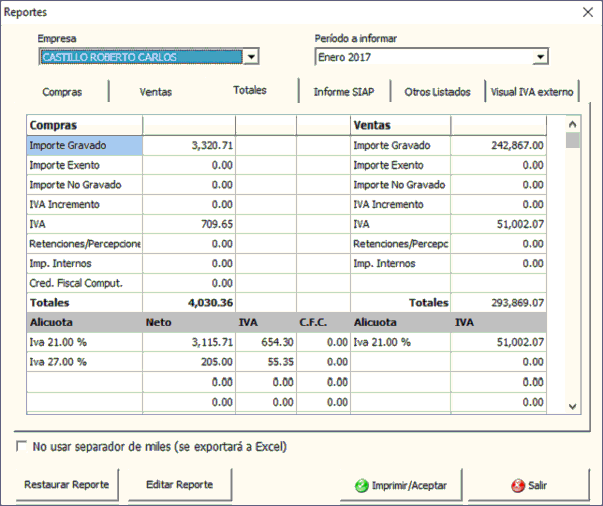Viewport: 603px width, 506px height.
Task: Open the Empresa dropdown list
Action: 251,57
